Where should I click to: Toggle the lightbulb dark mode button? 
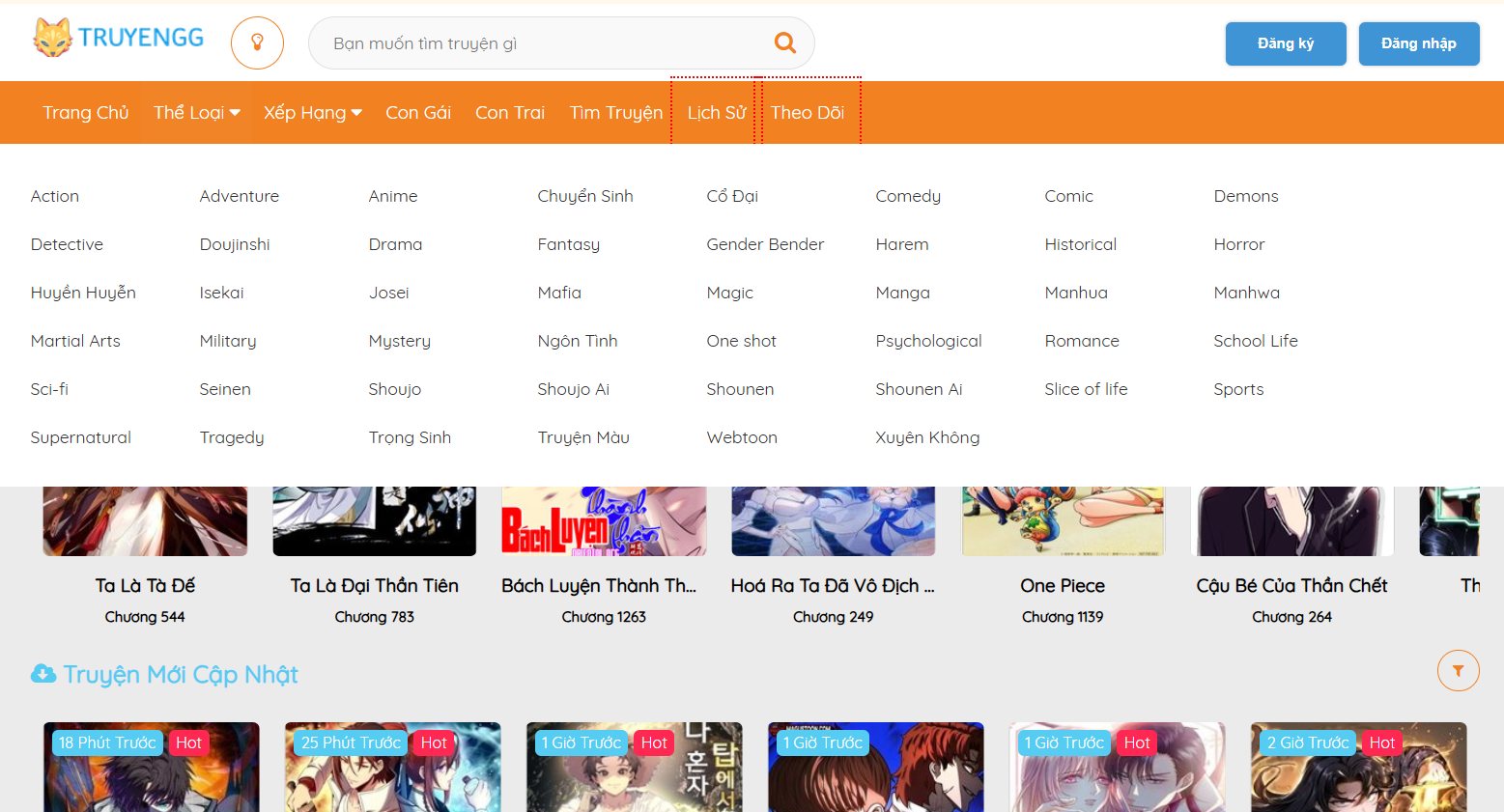click(257, 42)
